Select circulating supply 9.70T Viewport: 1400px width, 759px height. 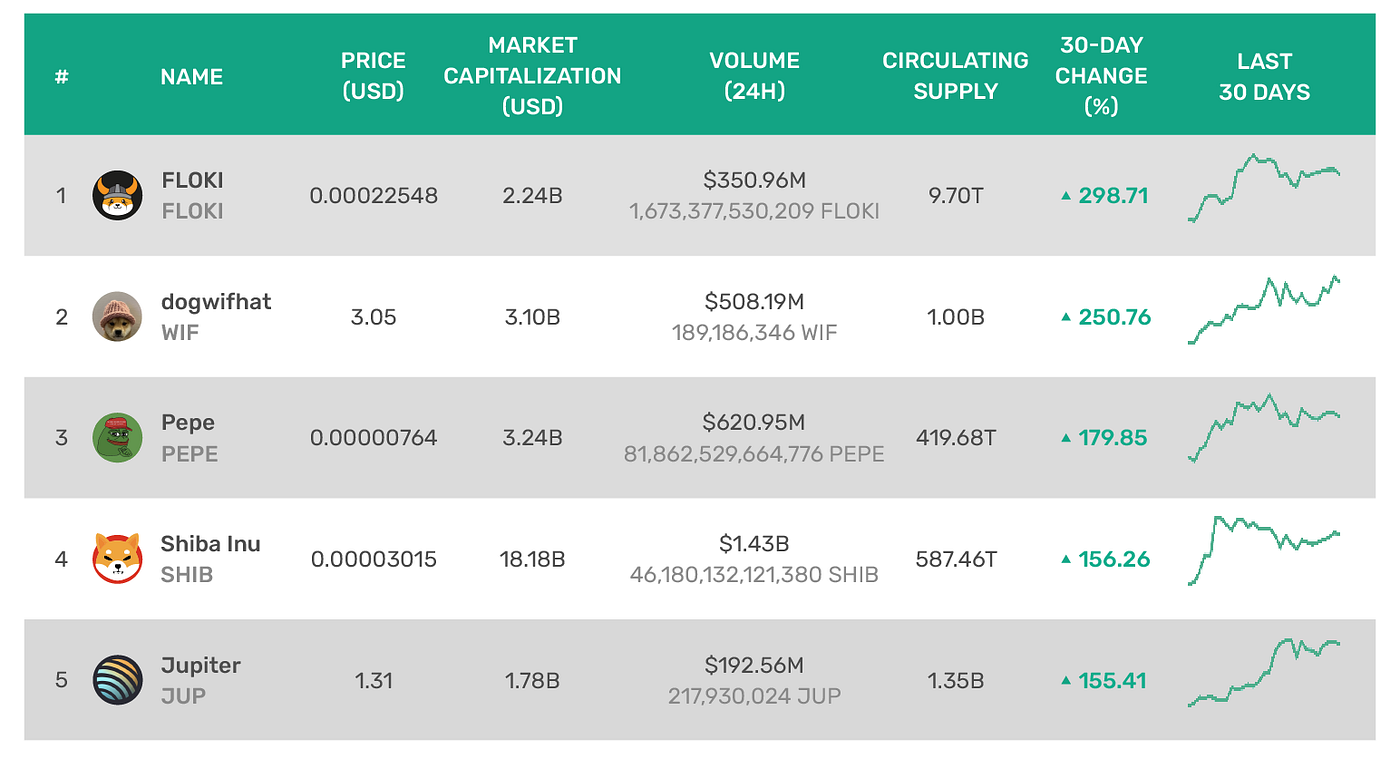point(956,196)
